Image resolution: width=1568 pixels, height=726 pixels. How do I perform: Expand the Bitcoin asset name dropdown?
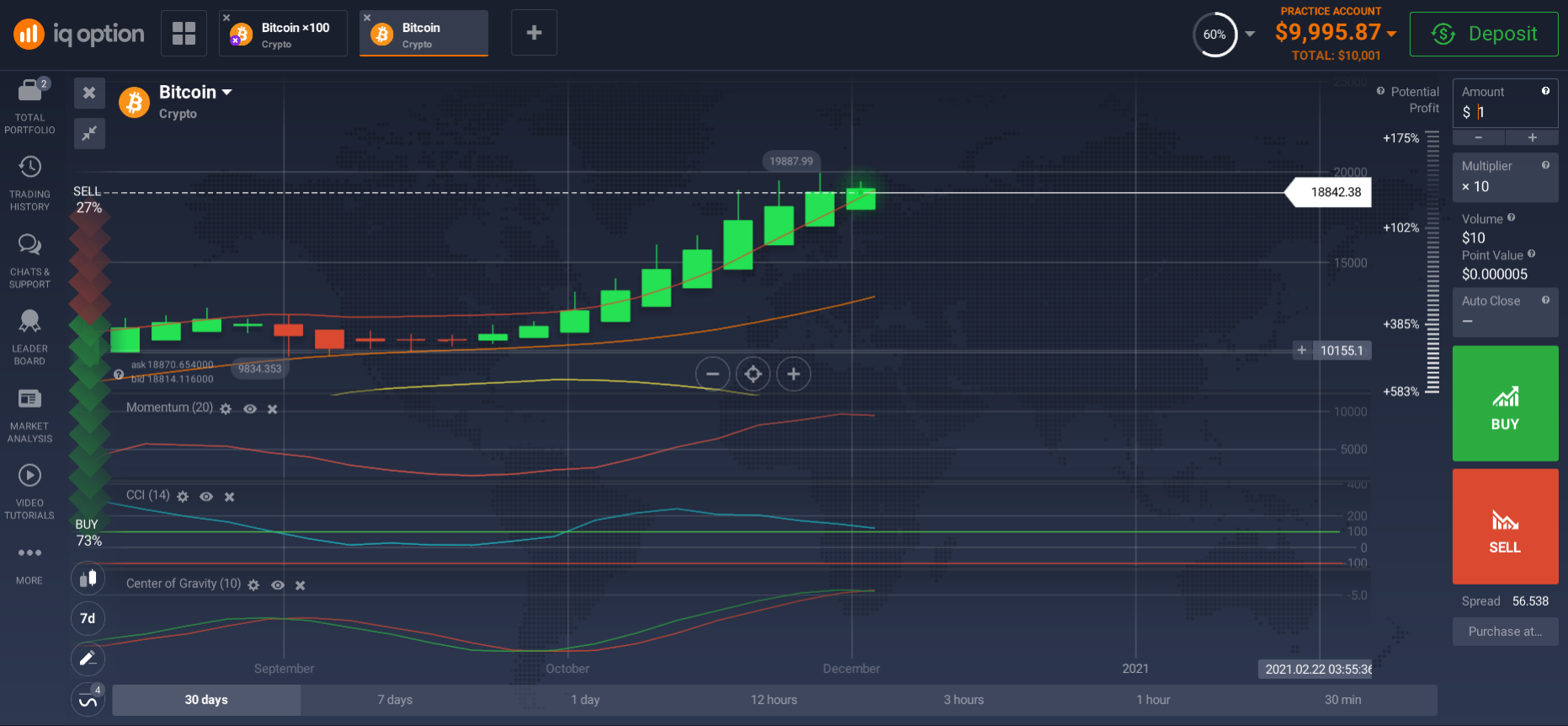(227, 93)
